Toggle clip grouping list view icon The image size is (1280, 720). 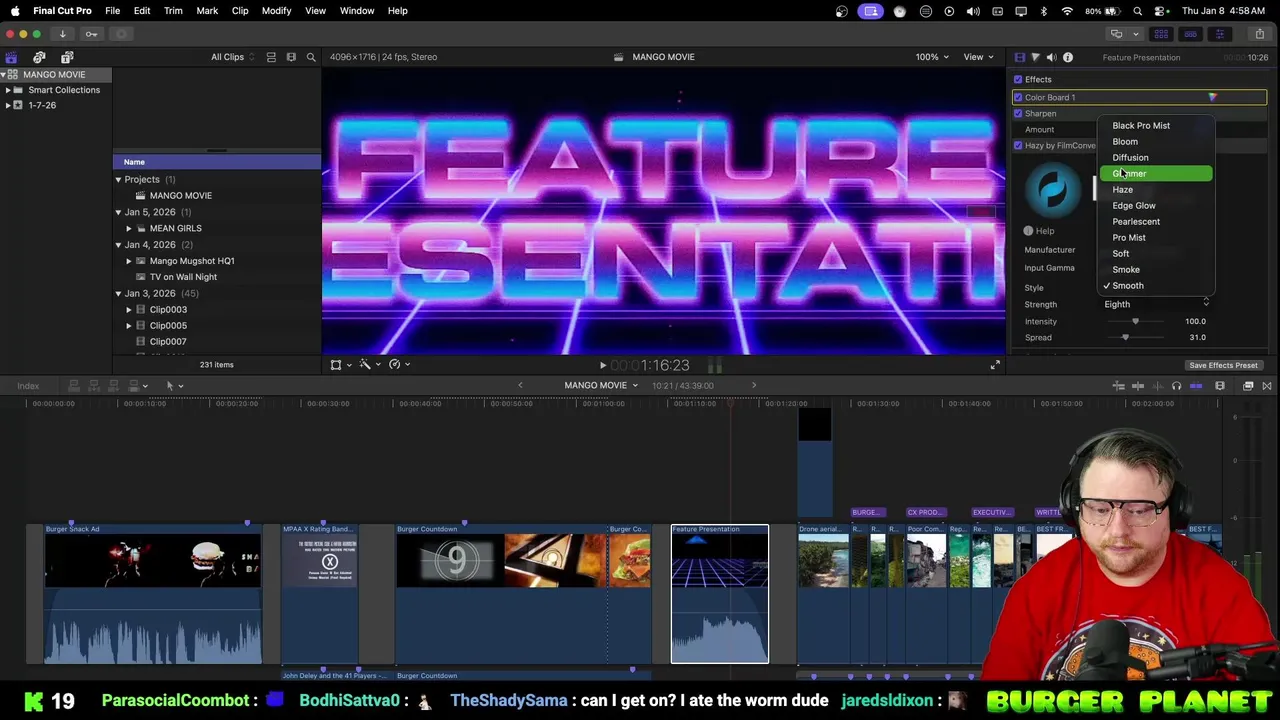click(271, 57)
